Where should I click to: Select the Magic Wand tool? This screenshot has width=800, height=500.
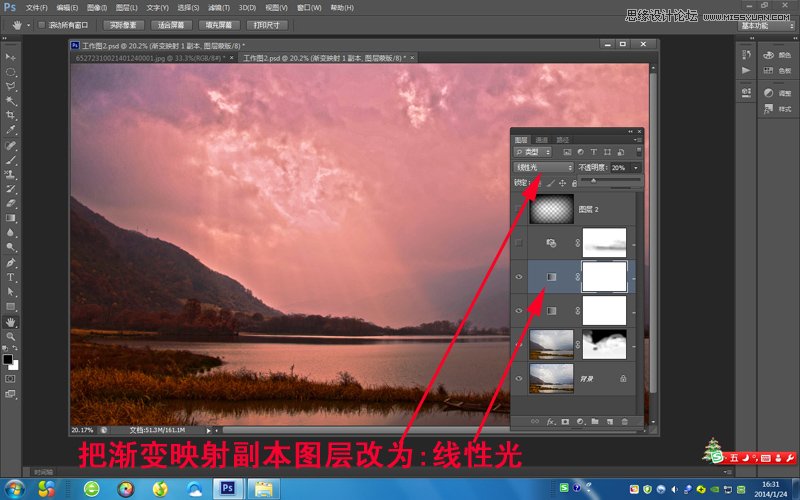(x=10, y=101)
